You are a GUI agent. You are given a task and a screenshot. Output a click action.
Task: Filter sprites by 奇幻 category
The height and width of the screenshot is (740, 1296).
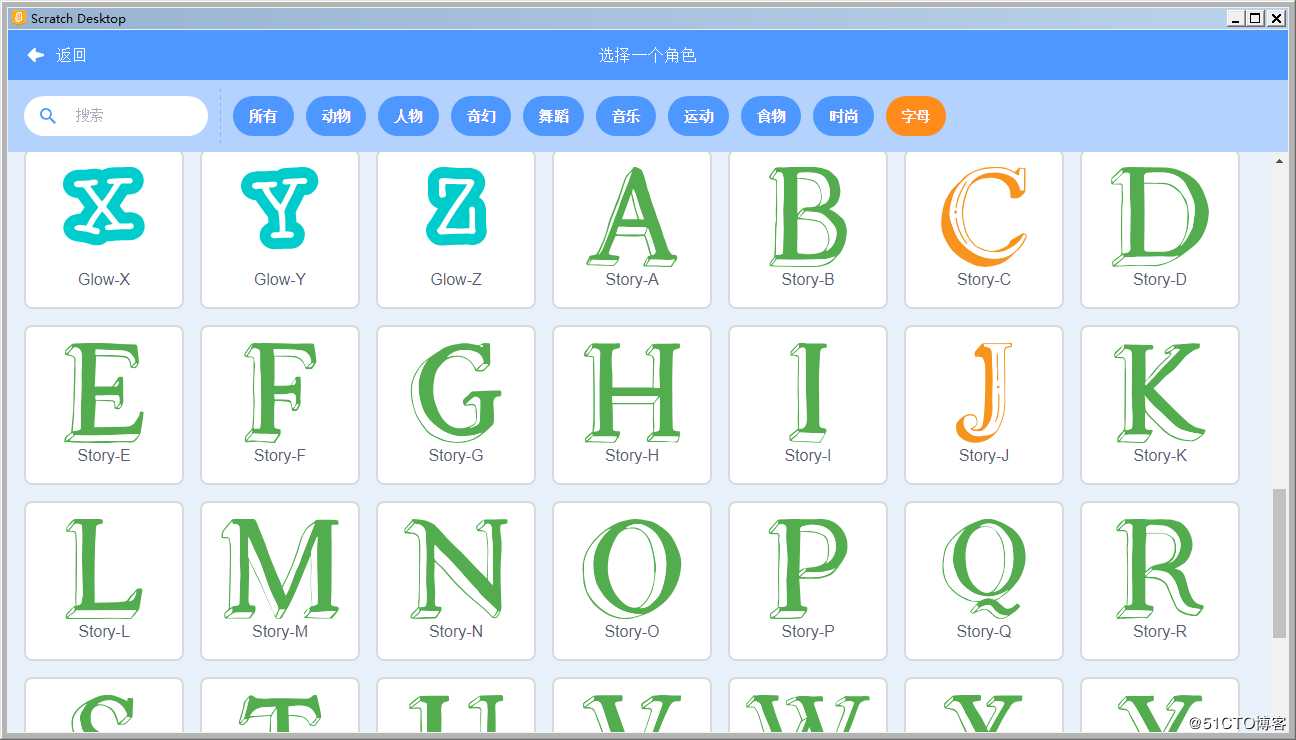tap(481, 116)
